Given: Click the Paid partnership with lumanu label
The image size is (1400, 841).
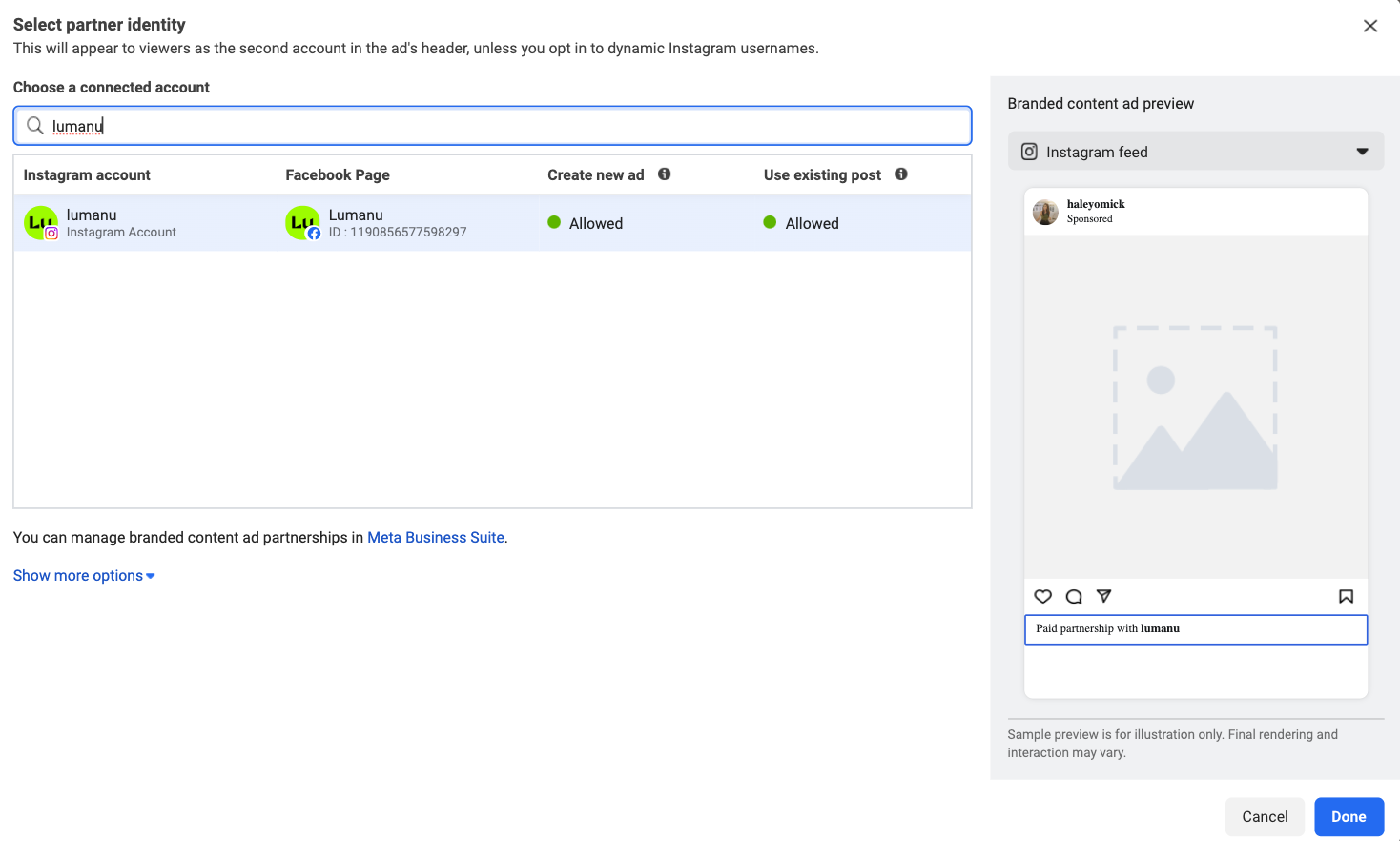Looking at the screenshot, I should coord(1108,629).
